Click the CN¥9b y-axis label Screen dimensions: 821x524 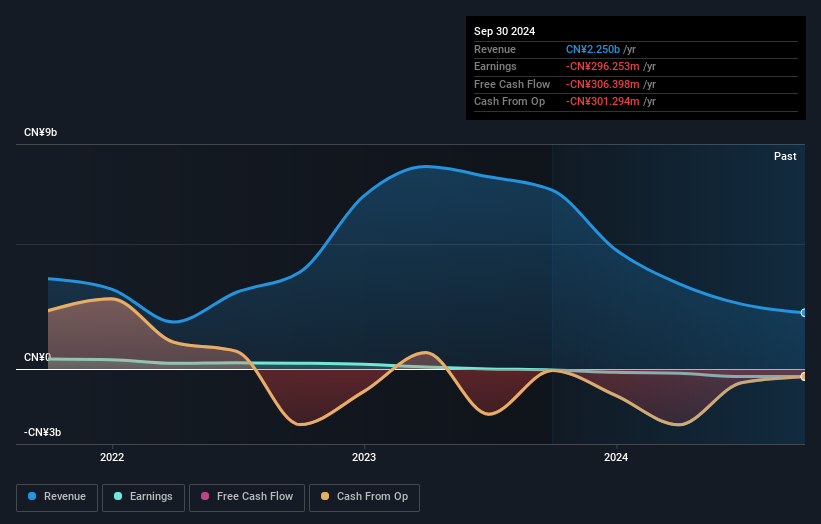click(x=40, y=132)
